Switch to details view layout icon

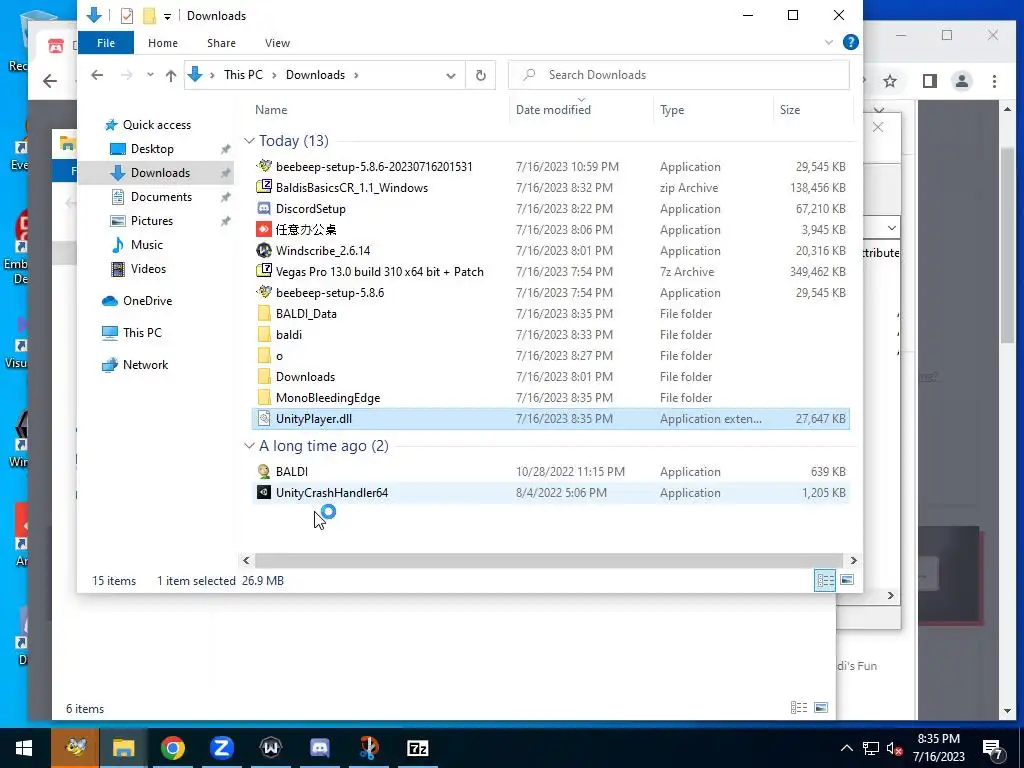coord(825,580)
